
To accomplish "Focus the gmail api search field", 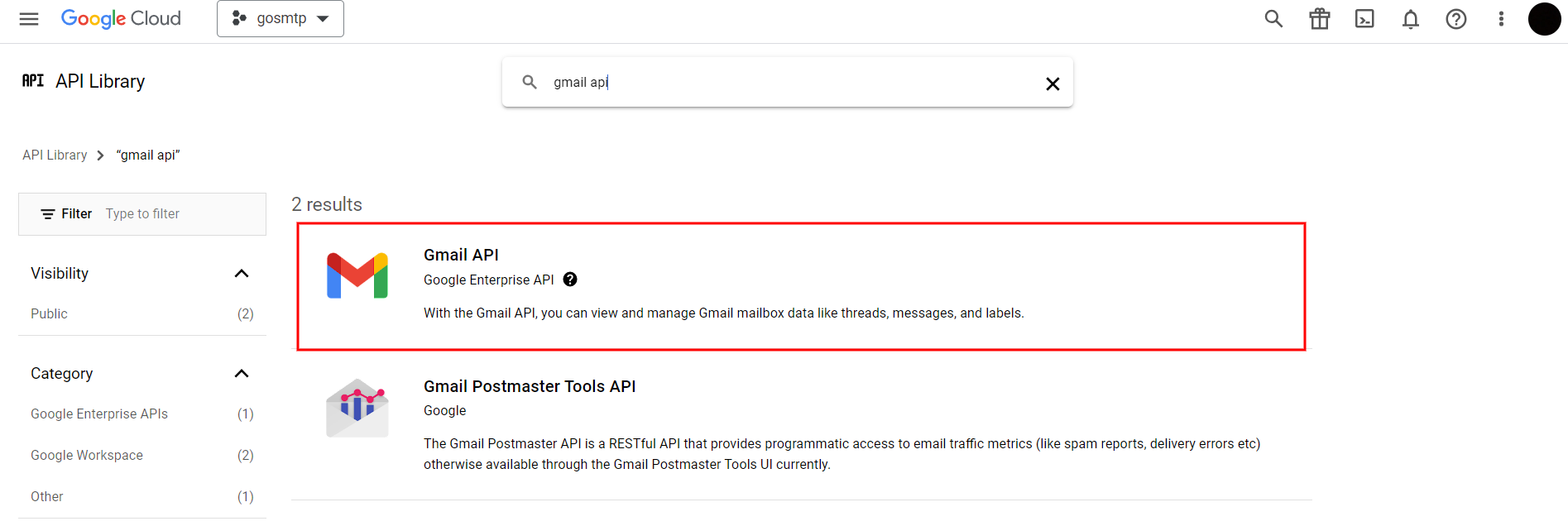I will pos(786,82).
